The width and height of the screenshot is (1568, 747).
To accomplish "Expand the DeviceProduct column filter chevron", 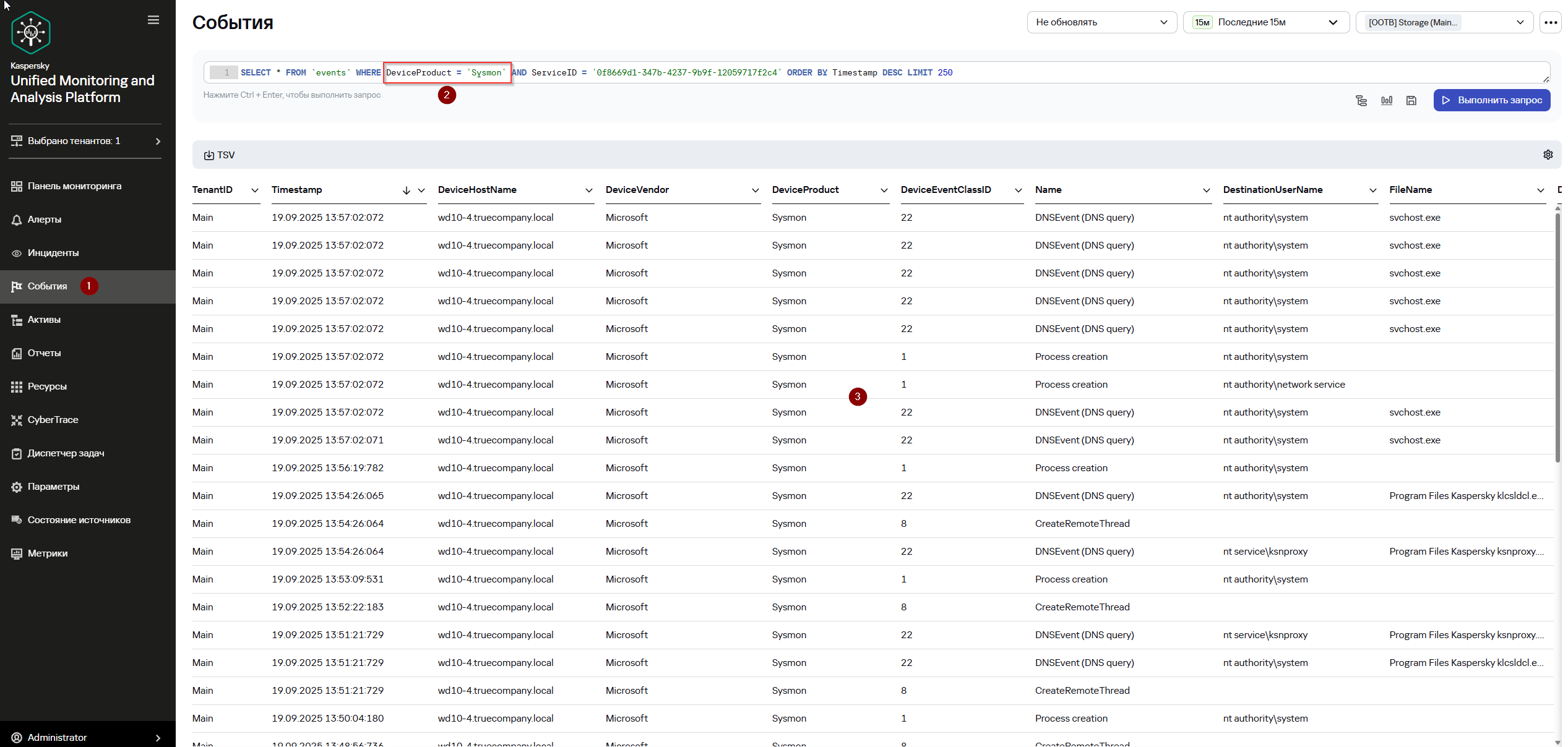I will point(884,190).
